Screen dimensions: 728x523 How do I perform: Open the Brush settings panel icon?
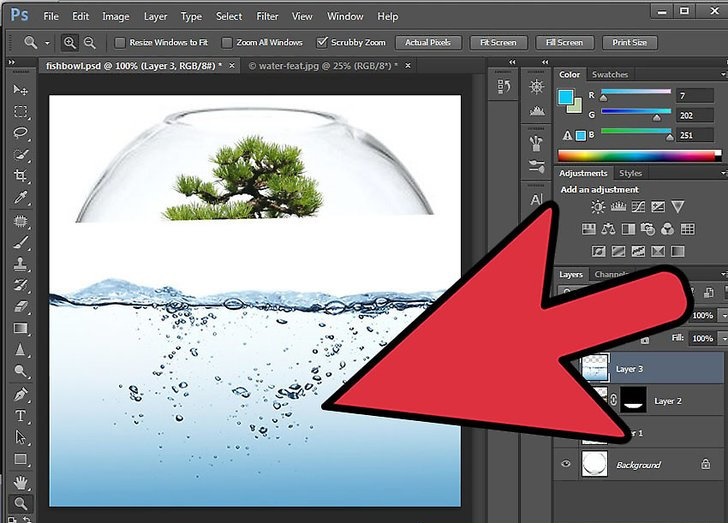(x=536, y=166)
